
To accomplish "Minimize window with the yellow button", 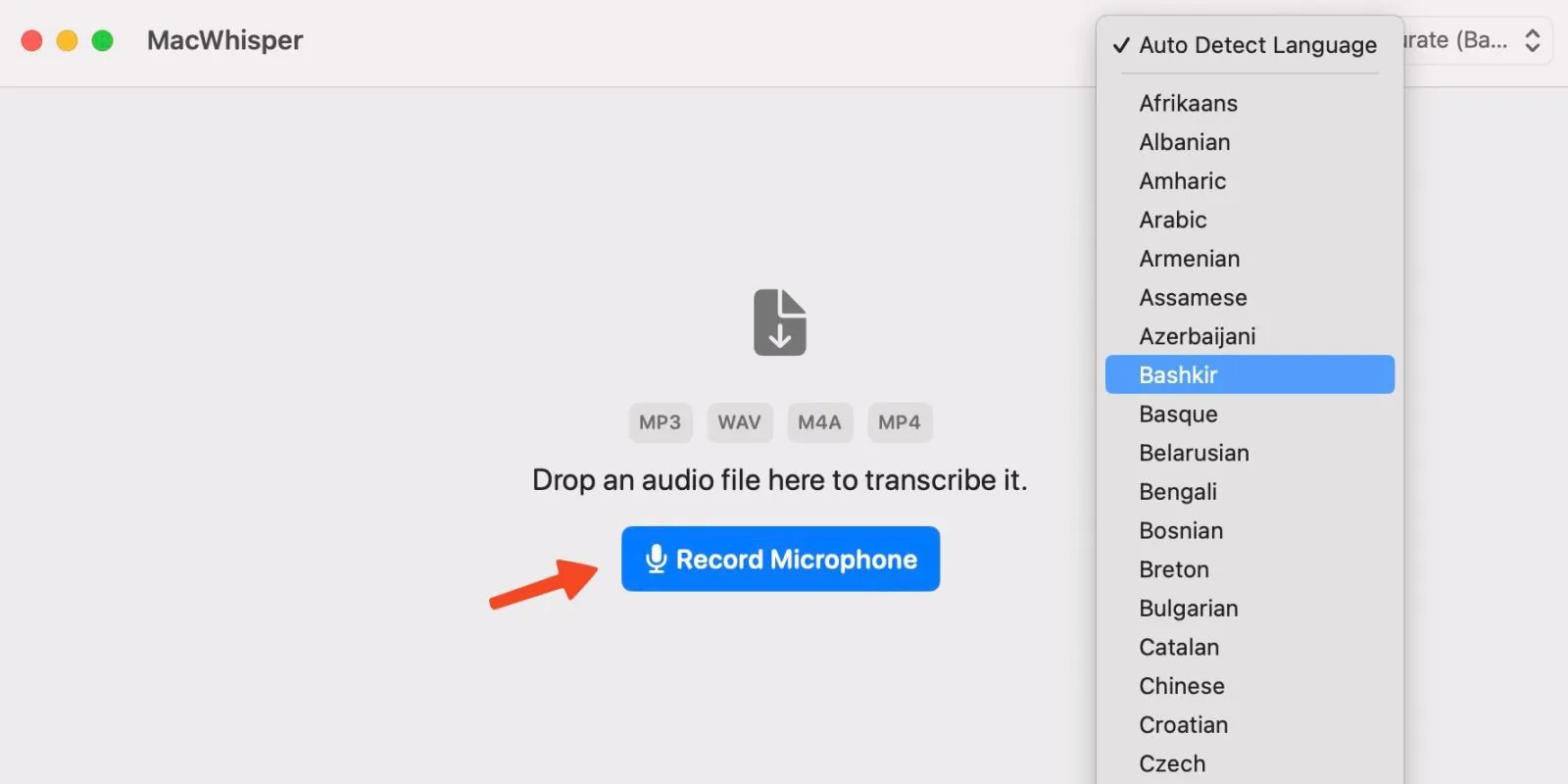I will tap(67, 40).
